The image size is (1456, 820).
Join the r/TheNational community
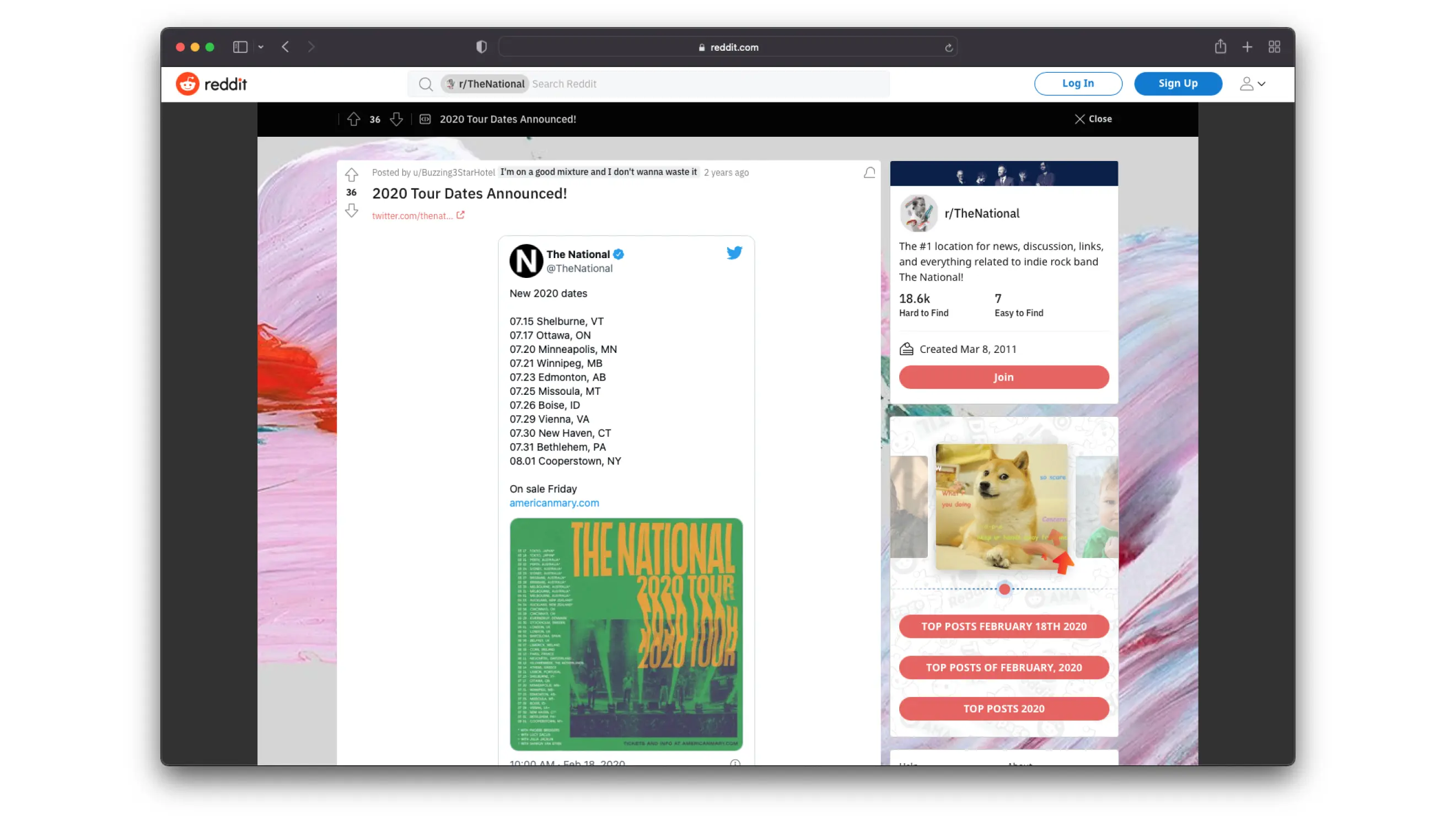[x=1004, y=377]
